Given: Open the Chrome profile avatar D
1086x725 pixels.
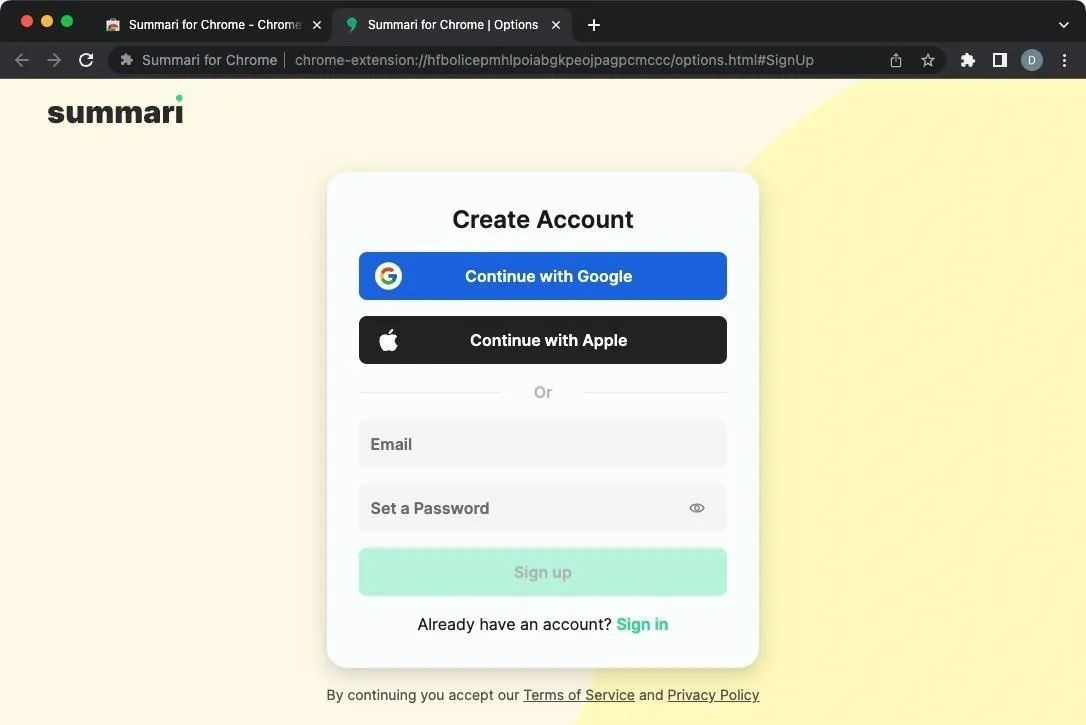Looking at the screenshot, I should point(1031,60).
